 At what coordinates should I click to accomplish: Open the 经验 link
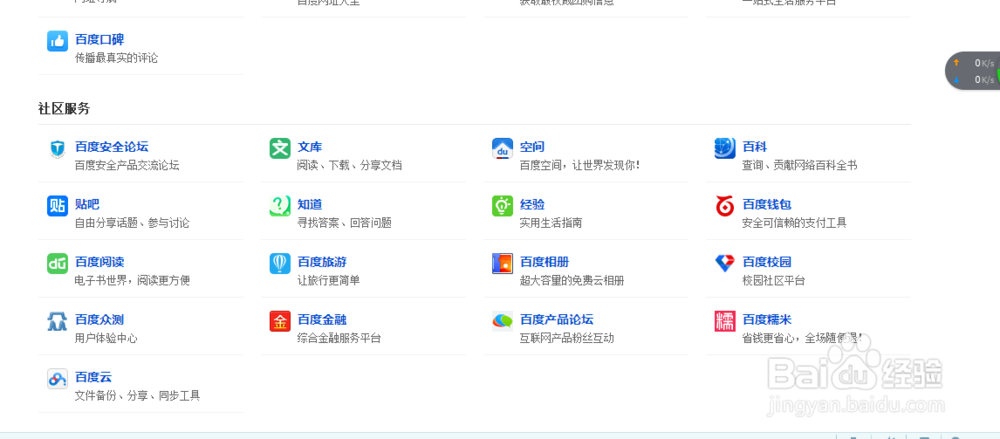[x=533, y=204]
